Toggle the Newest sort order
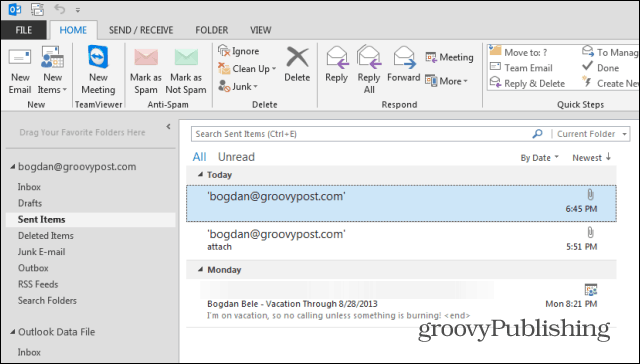This screenshot has width=640, height=364. tap(591, 158)
